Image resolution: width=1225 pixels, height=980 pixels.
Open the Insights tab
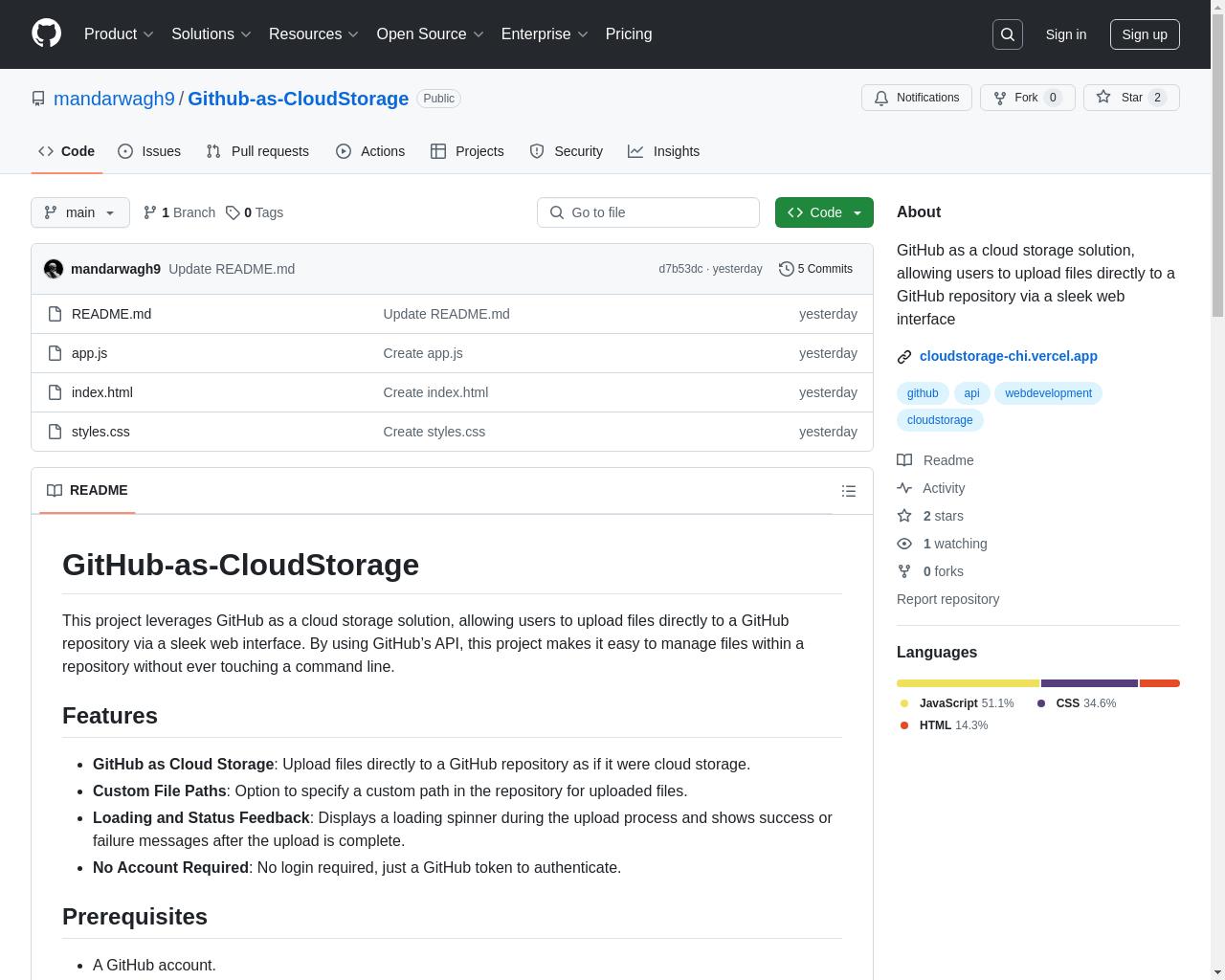click(664, 151)
